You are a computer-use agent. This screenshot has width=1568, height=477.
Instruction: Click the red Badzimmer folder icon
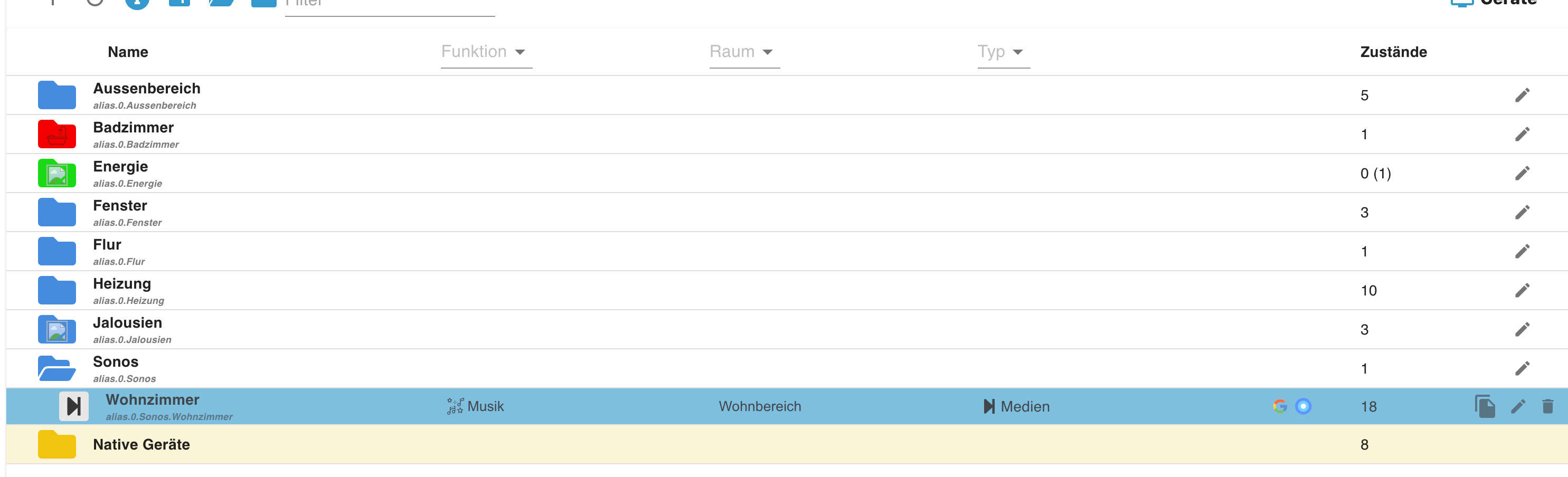[x=56, y=134]
